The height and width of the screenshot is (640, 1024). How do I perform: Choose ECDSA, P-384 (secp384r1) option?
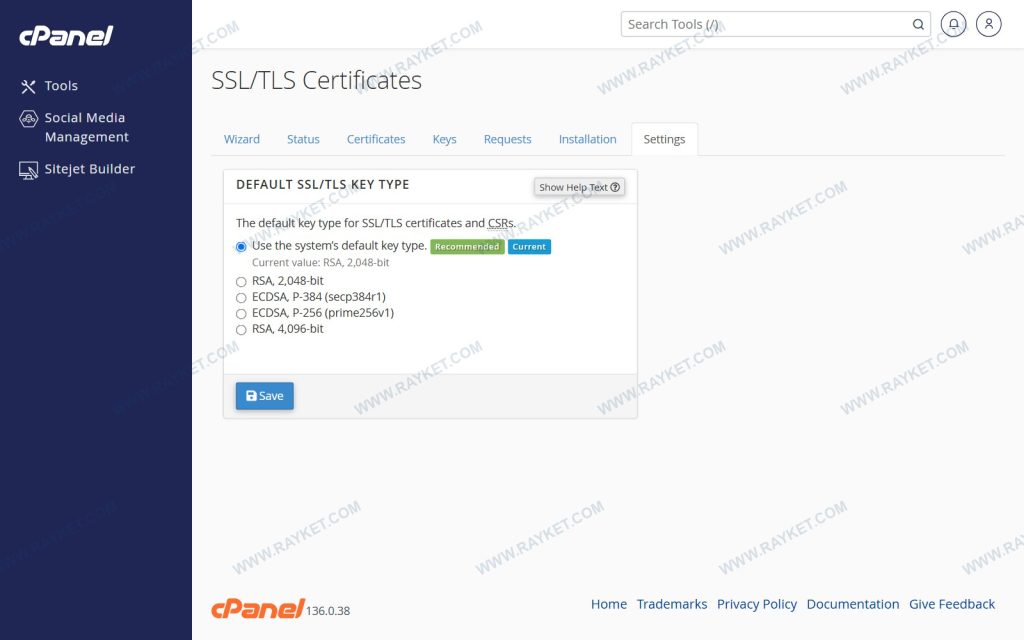click(x=241, y=298)
